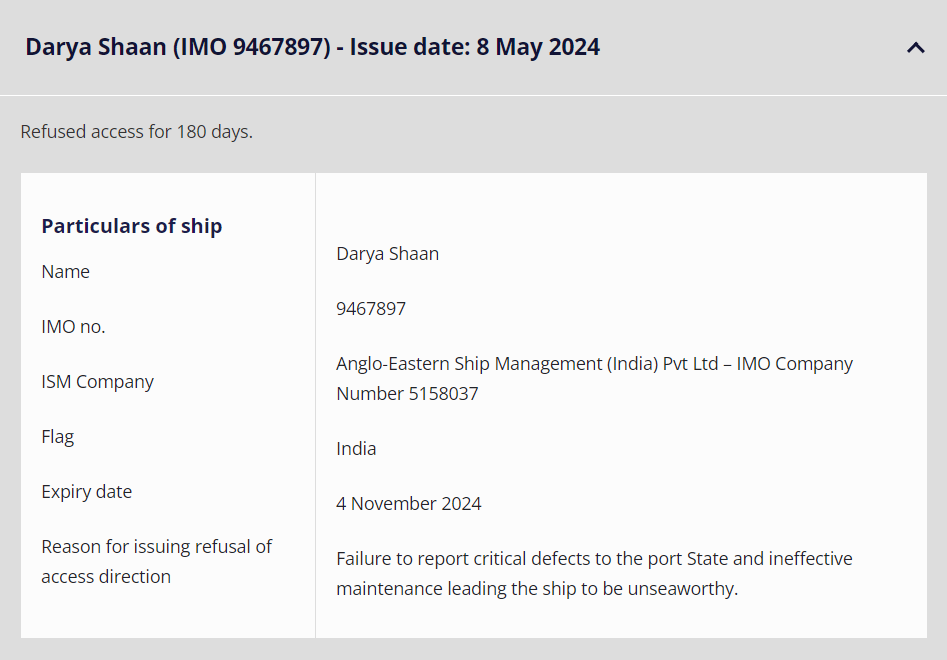Click the accordion header title with issue date
The width and height of the screenshot is (947, 660).
pyautogui.click(x=312, y=47)
